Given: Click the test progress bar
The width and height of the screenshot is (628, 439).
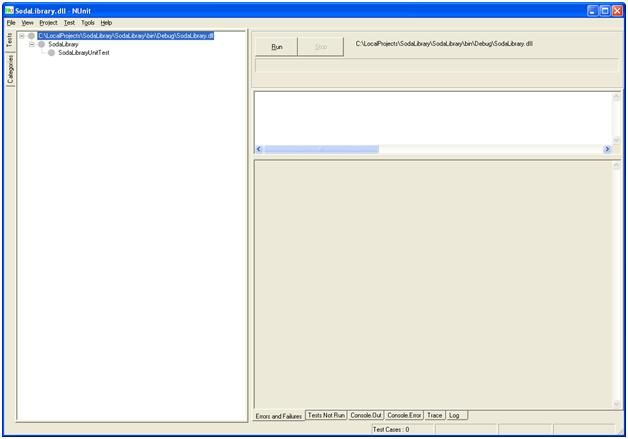Looking at the screenshot, I should point(437,66).
